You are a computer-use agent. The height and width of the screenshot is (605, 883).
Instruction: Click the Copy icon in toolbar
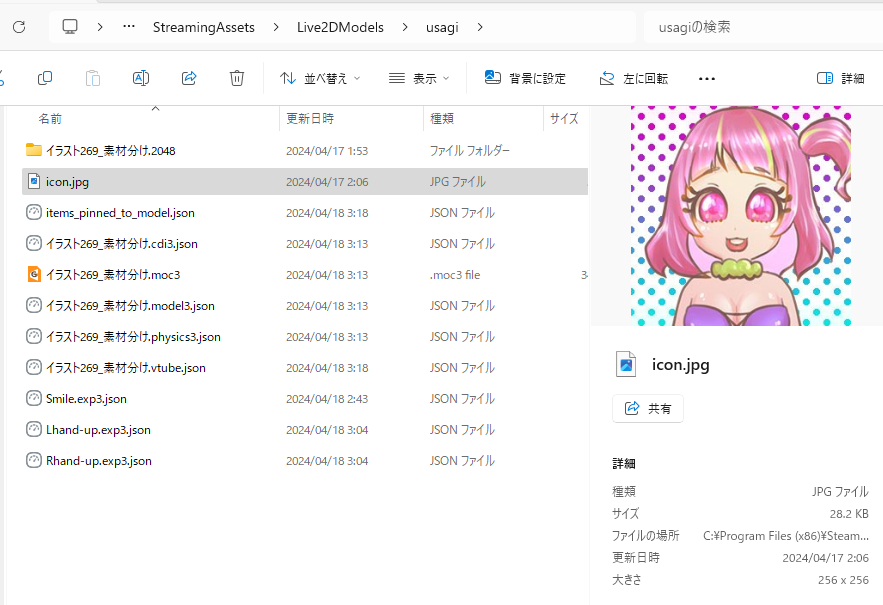[x=45, y=78]
